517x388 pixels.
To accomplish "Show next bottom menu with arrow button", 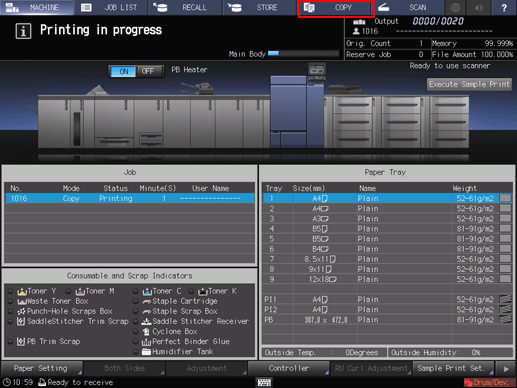I will pyautogui.click(x=506, y=369).
